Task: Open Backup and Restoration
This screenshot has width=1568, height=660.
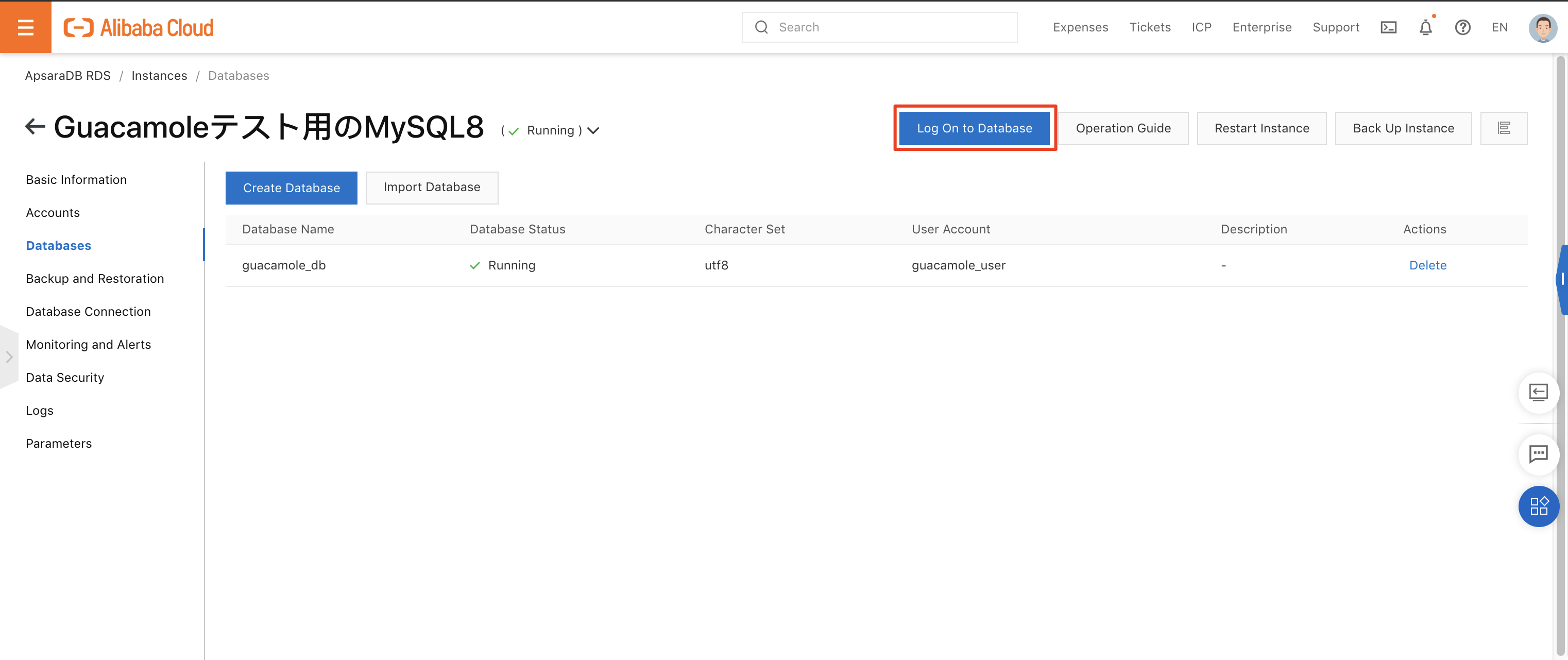Action: 95,278
